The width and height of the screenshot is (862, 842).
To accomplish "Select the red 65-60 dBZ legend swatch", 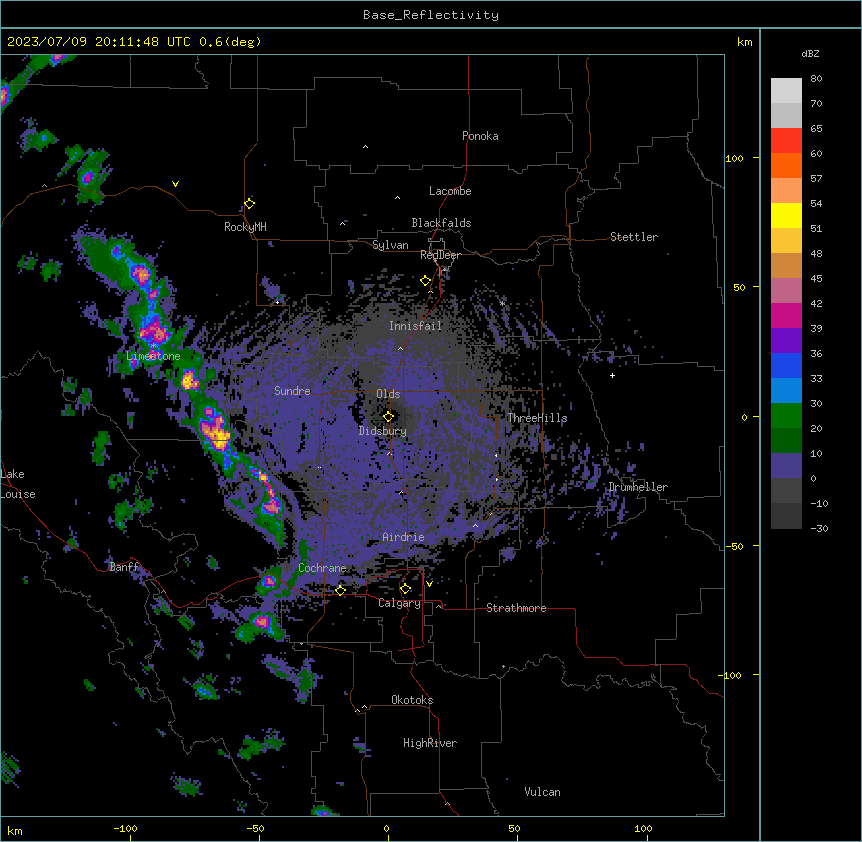I will pos(786,141).
